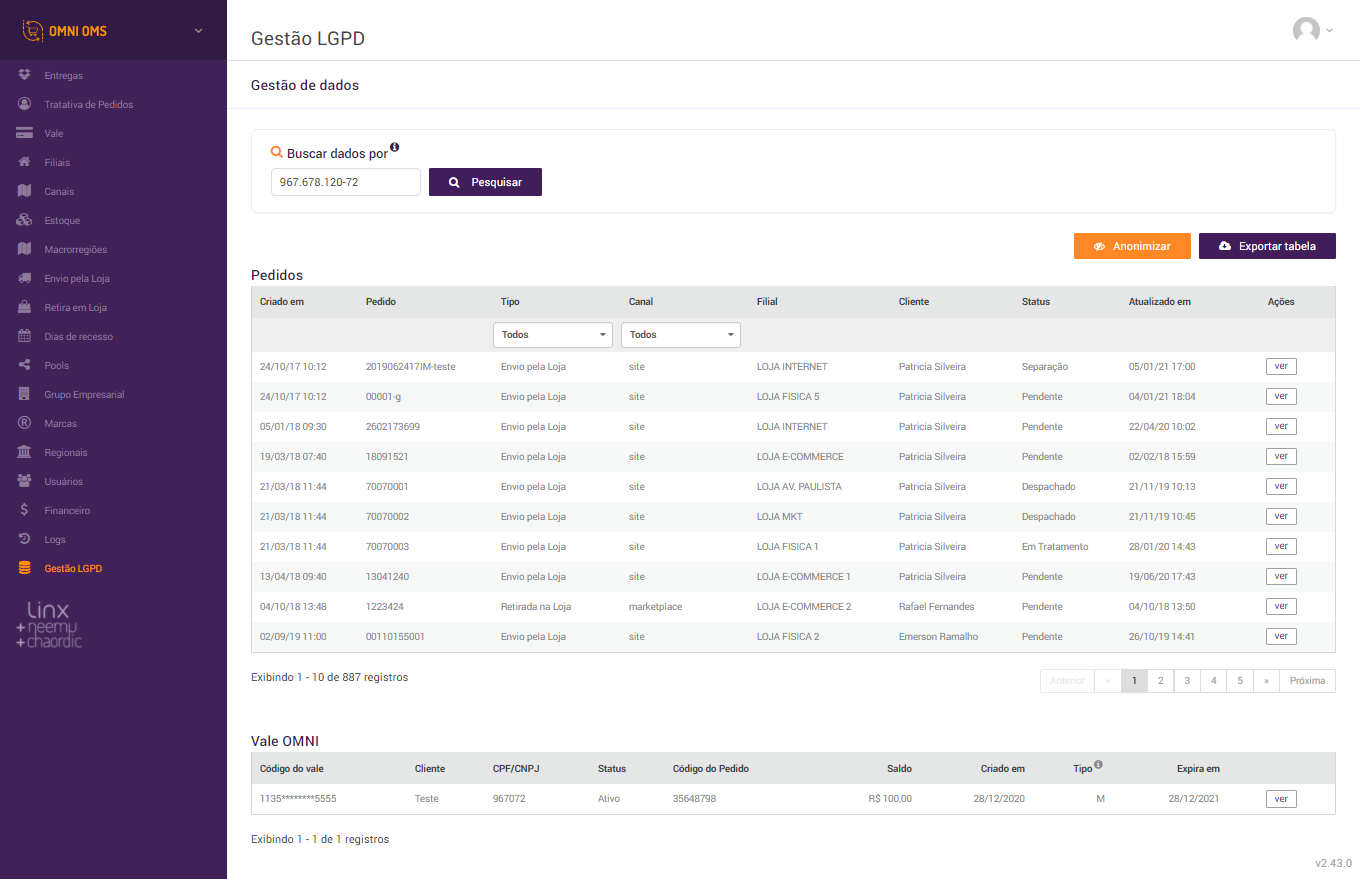Screen dimensions: 1360x879
Task: Click the orange Anonimizar button
Action: [x=1132, y=246]
